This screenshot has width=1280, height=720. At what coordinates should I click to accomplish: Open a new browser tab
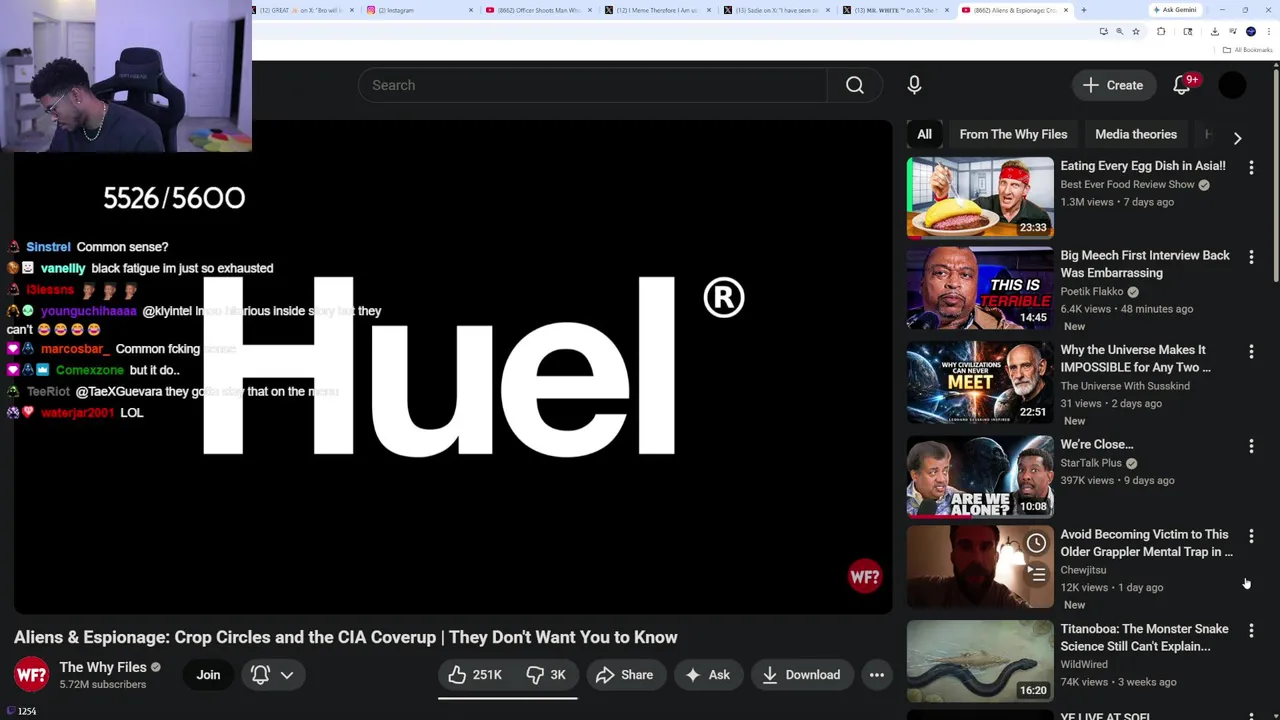coord(1084,10)
